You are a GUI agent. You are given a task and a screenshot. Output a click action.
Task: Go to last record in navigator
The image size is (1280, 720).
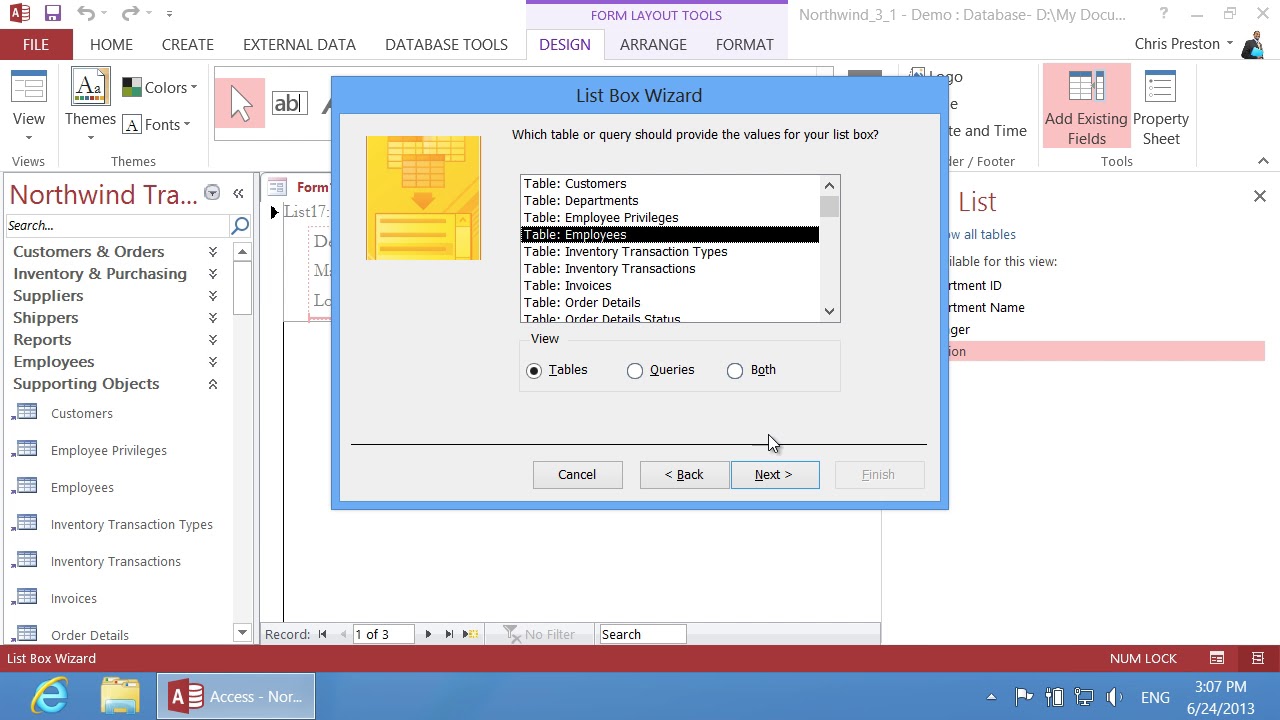point(449,634)
